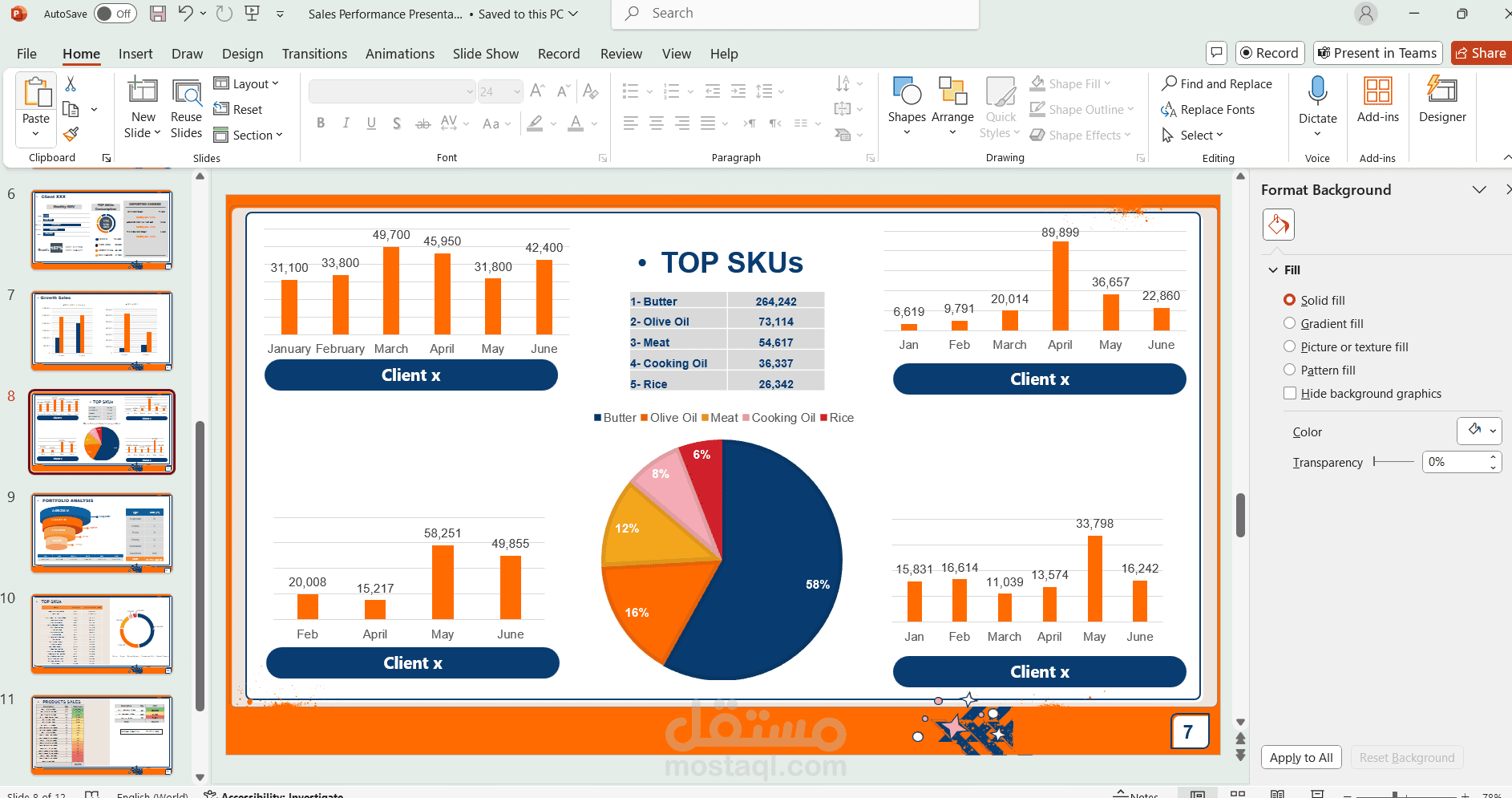Click the Search box
This screenshot has height=798, width=1512.
pyautogui.click(x=795, y=14)
